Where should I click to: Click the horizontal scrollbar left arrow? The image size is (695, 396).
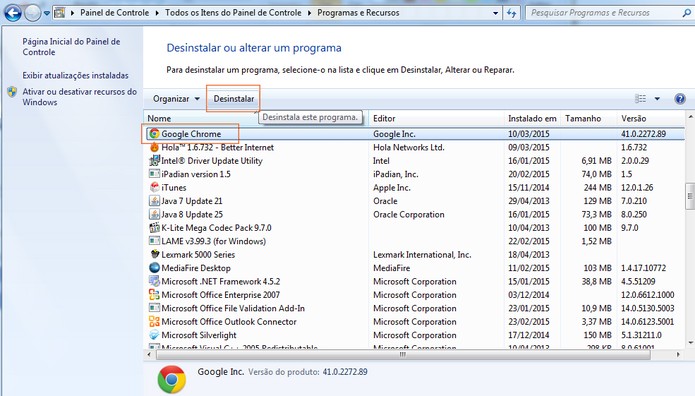click(149, 354)
